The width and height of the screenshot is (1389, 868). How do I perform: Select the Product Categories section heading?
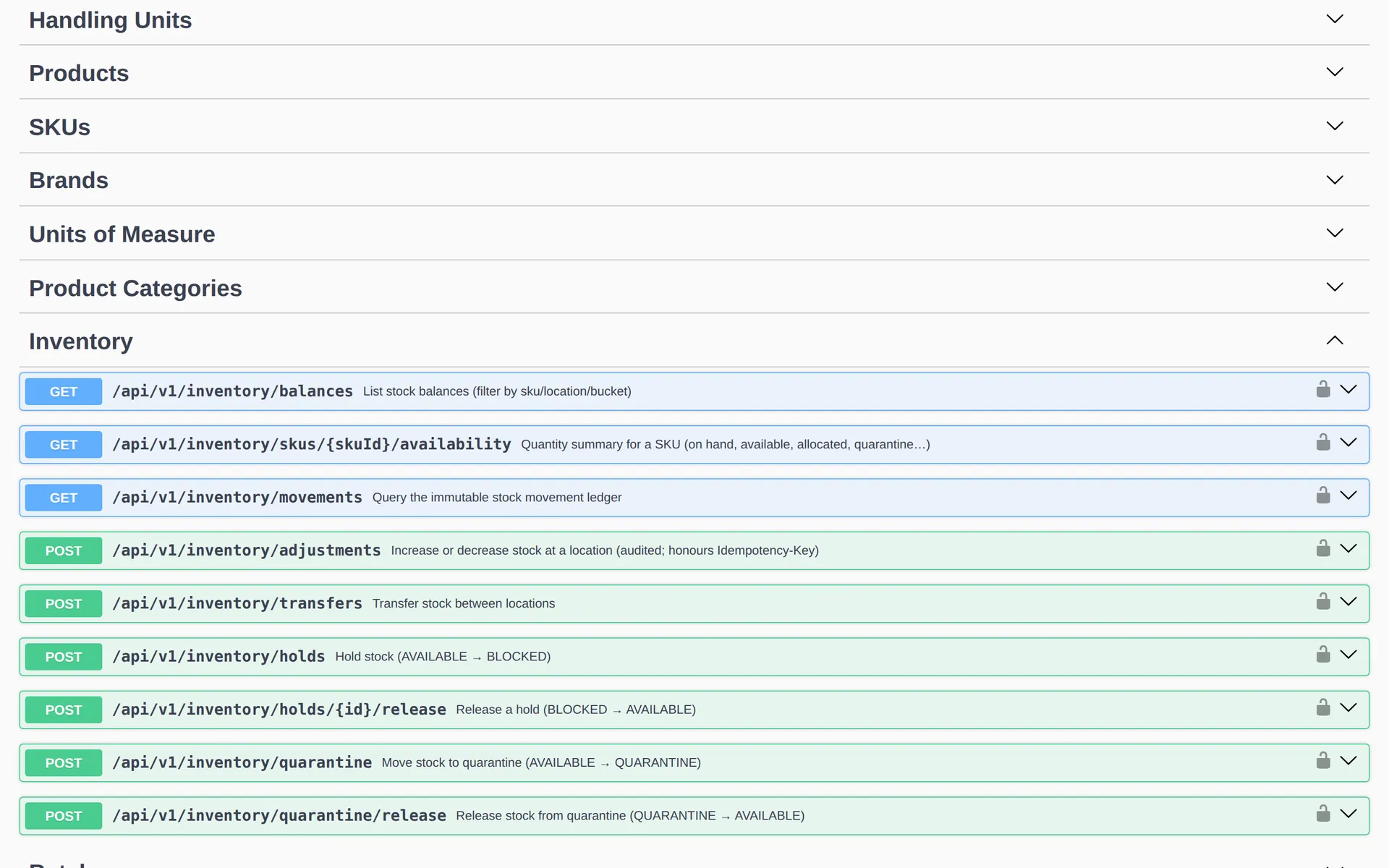pyautogui.click(x=135, y=288)
